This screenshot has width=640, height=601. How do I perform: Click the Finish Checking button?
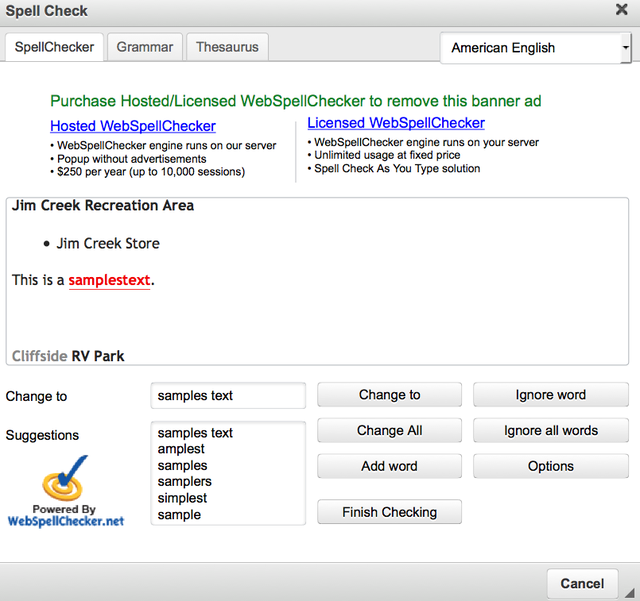point(389,512)
